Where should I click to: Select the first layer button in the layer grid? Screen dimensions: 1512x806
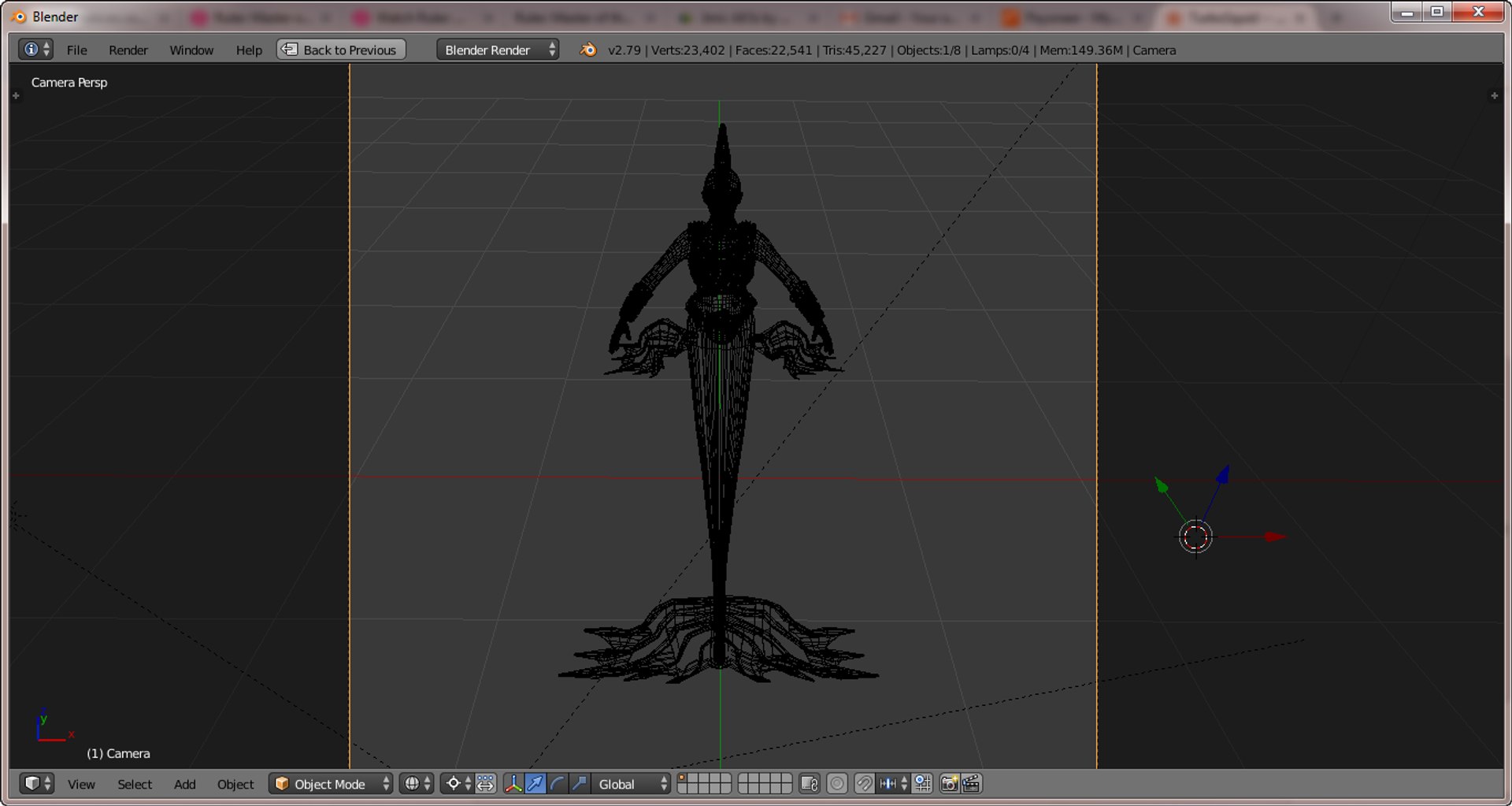pyautogui.click(x=683, y=778)
